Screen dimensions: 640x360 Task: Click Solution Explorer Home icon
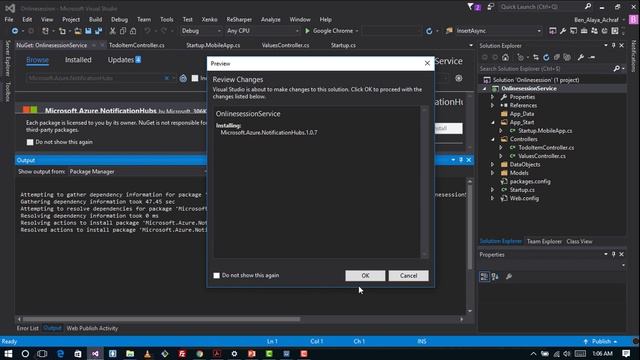click(505, 58)
